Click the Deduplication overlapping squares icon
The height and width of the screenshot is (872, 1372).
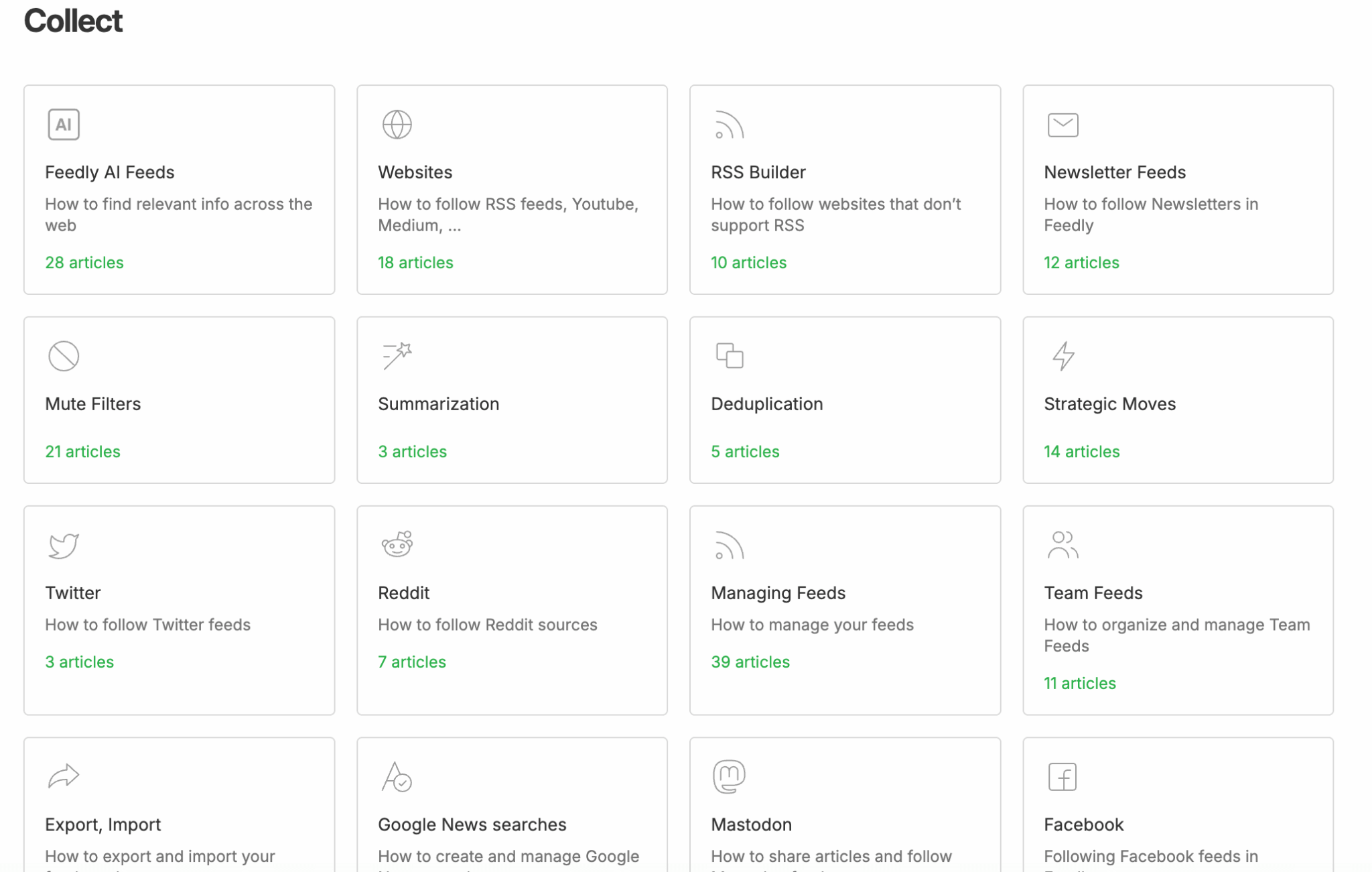click(730, 356)
